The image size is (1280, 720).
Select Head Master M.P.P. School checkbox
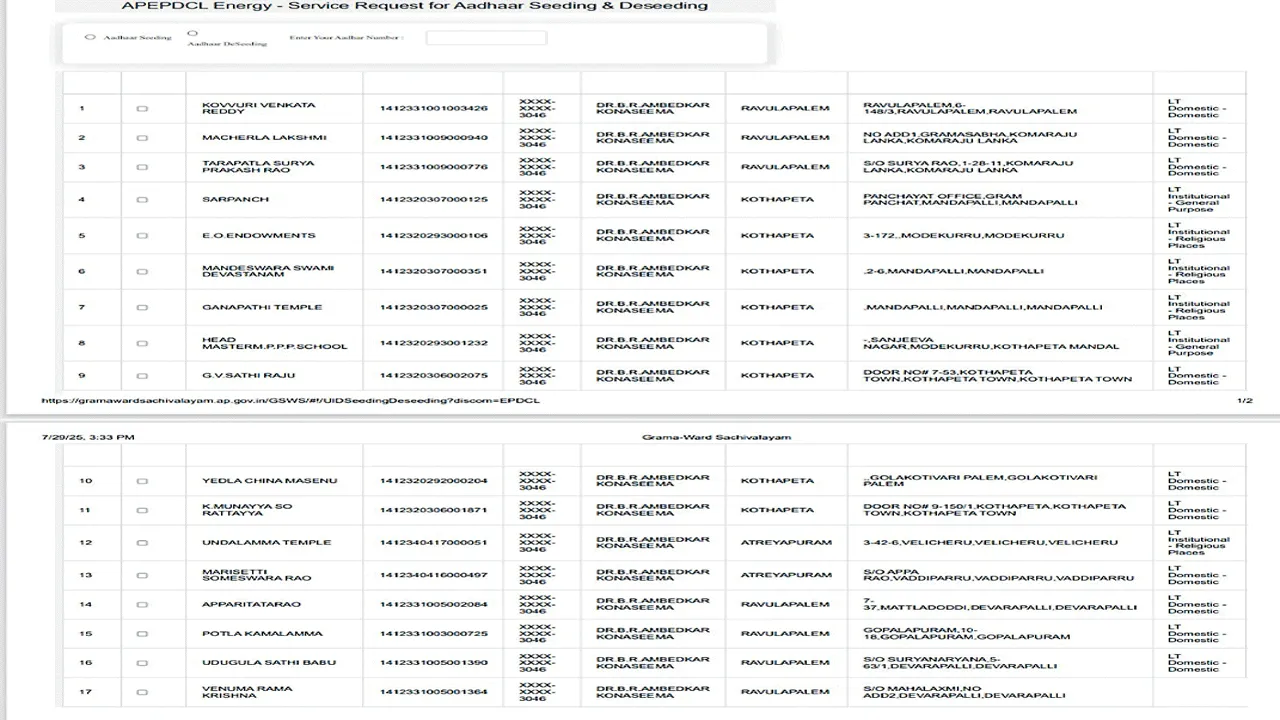(142, 344)
